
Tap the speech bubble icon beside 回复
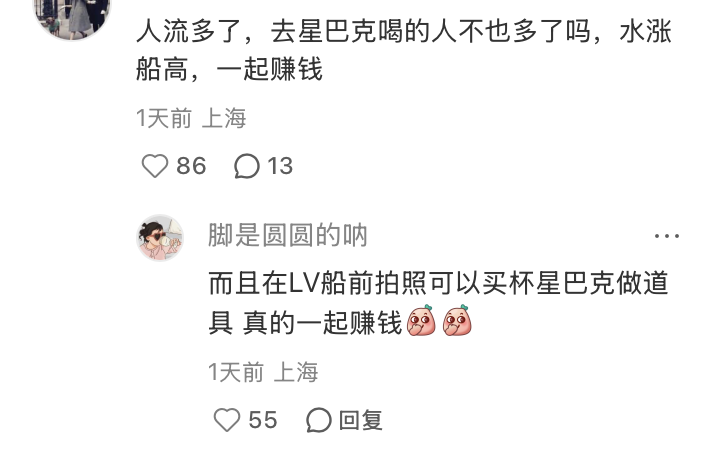coord(318,420)
